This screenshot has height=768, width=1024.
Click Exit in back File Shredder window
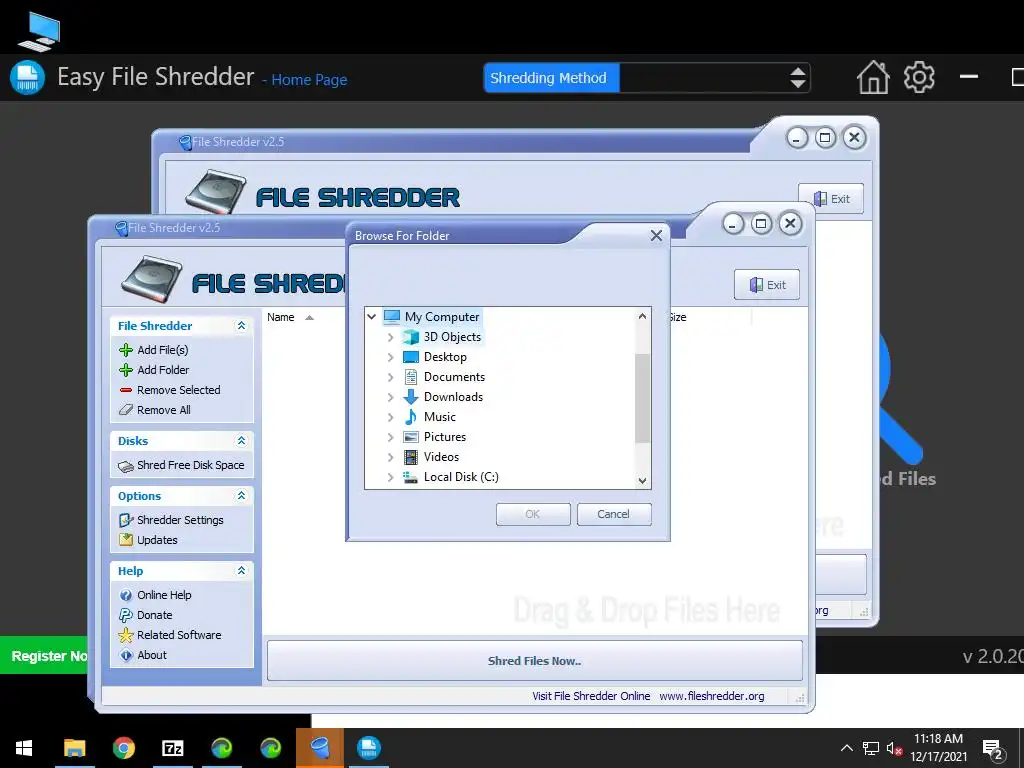[x=831, y=199]
